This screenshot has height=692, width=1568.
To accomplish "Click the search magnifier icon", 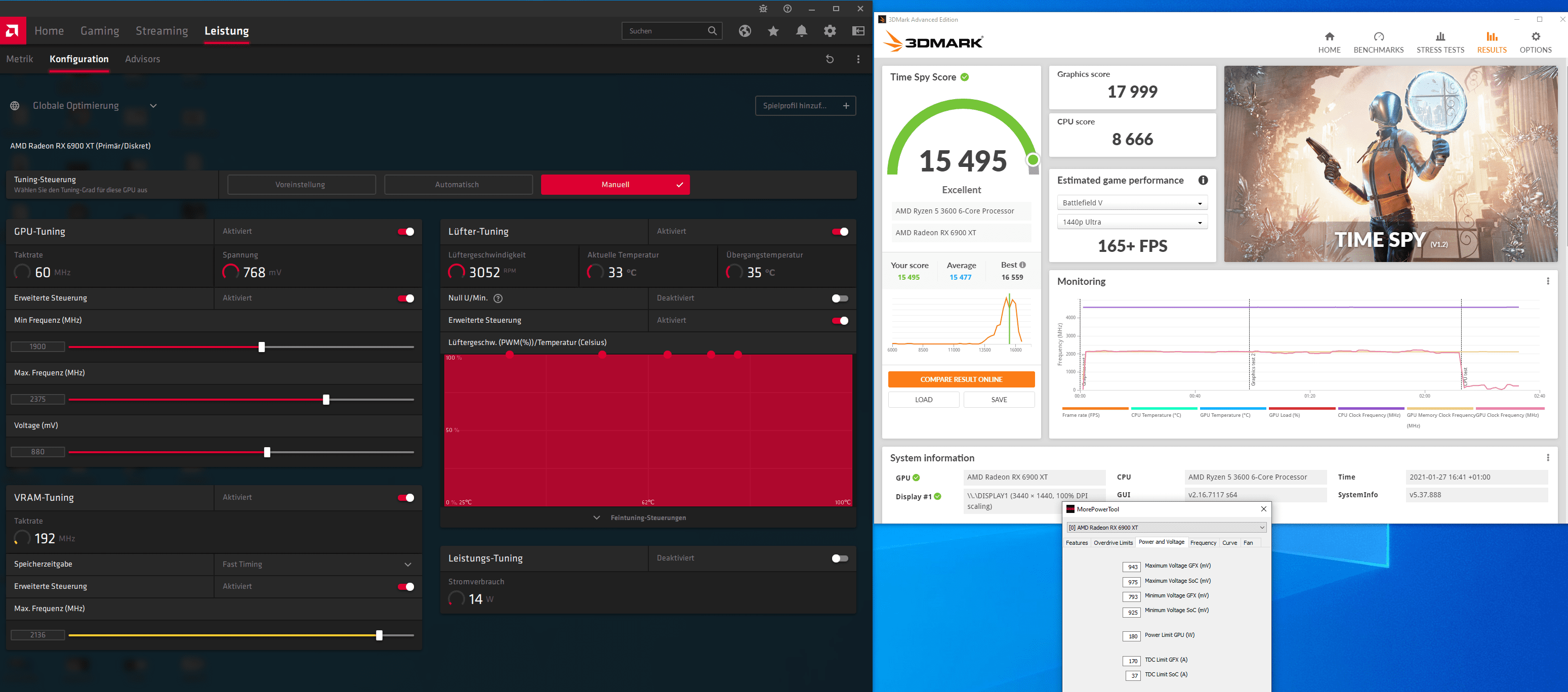I will point(712,31).
